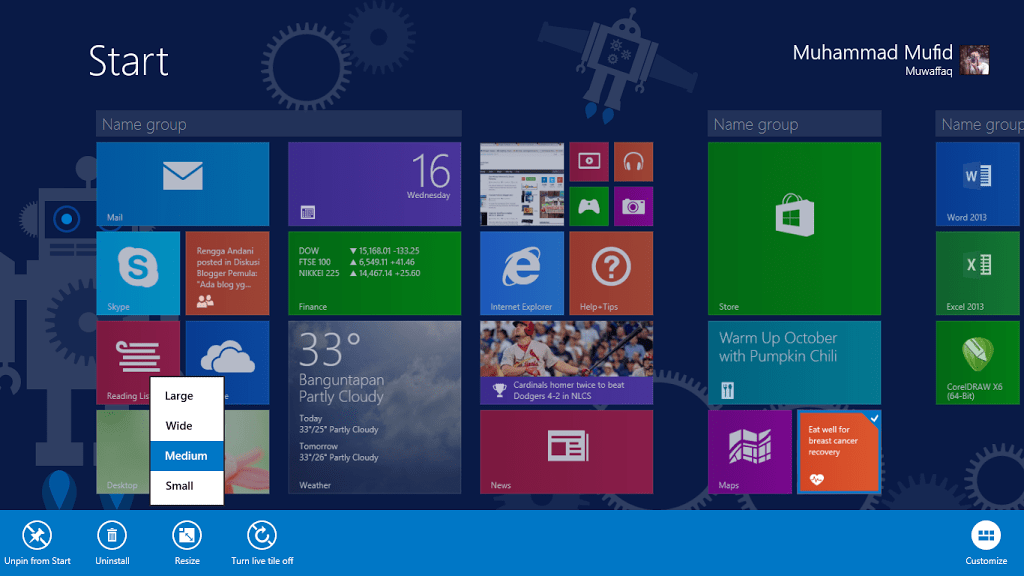Click the user profile picture
This screenshot has height=576, width=1024.
tap(974, 60)
